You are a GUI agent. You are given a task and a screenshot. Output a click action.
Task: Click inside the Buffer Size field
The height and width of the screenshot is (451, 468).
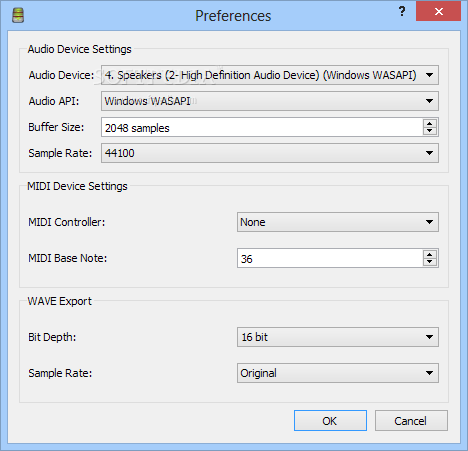click(x=262, y=127)
